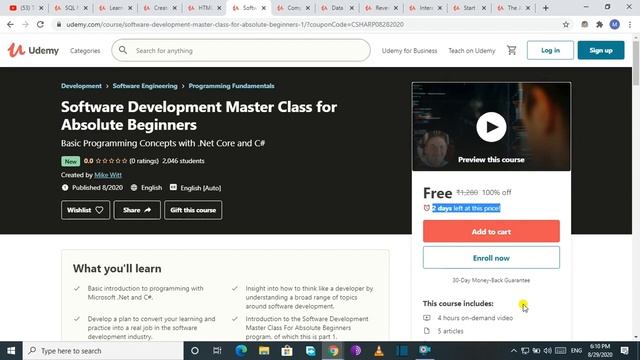
Task: Click the site lock icon in address bar
Action: click(59, 24)
